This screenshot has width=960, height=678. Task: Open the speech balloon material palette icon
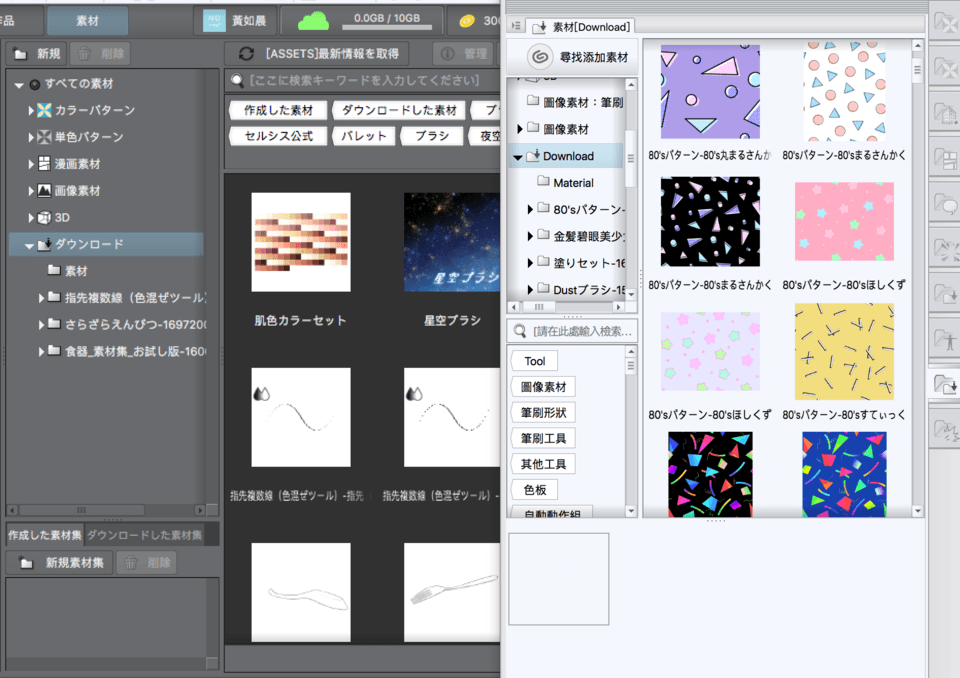pos(944,203)
